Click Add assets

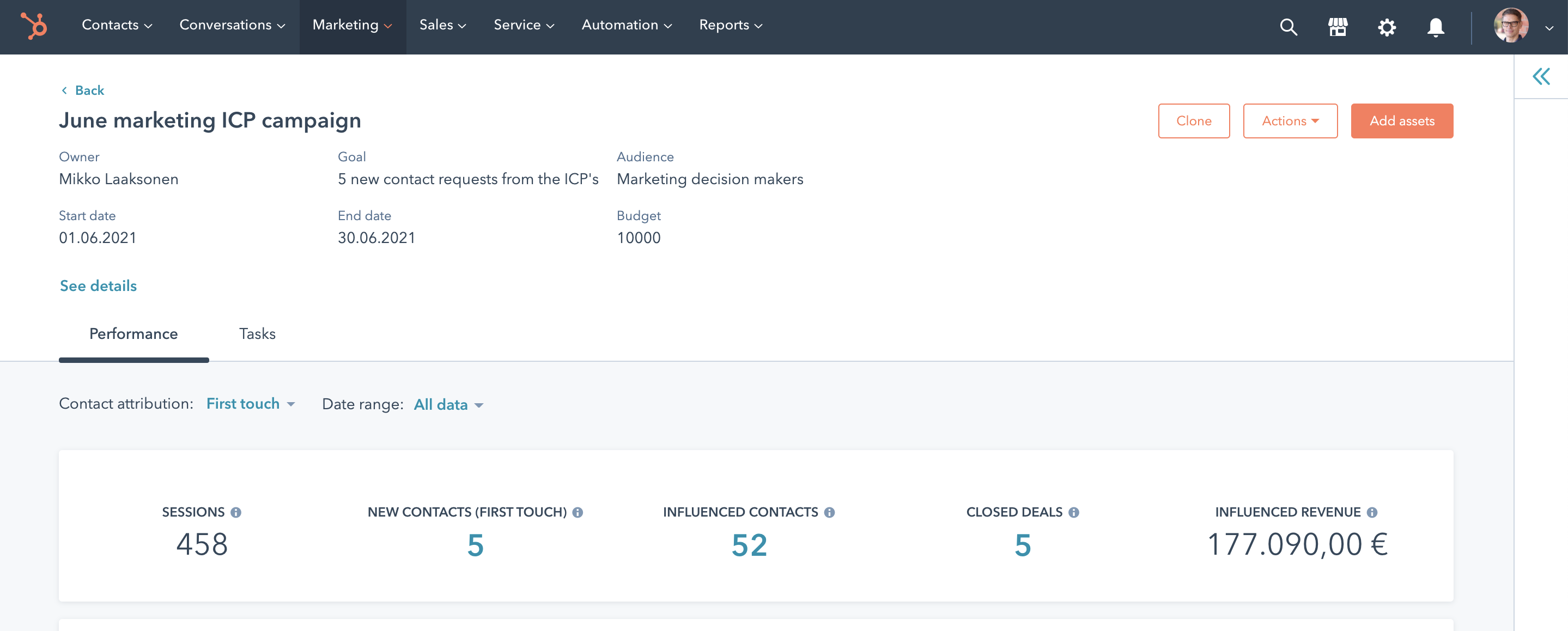point(1402,120)
